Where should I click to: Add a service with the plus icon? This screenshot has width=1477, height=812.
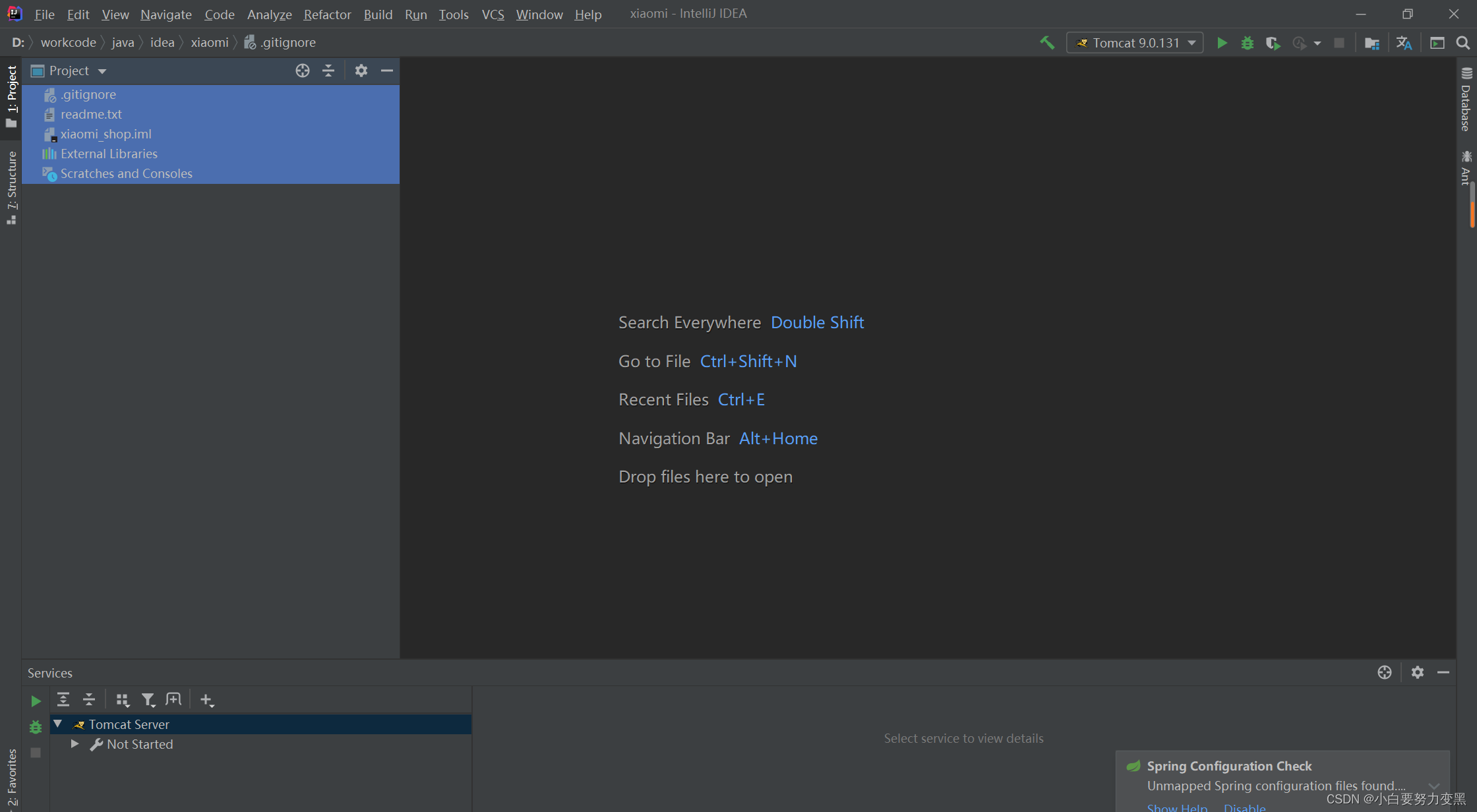point(206,700)
